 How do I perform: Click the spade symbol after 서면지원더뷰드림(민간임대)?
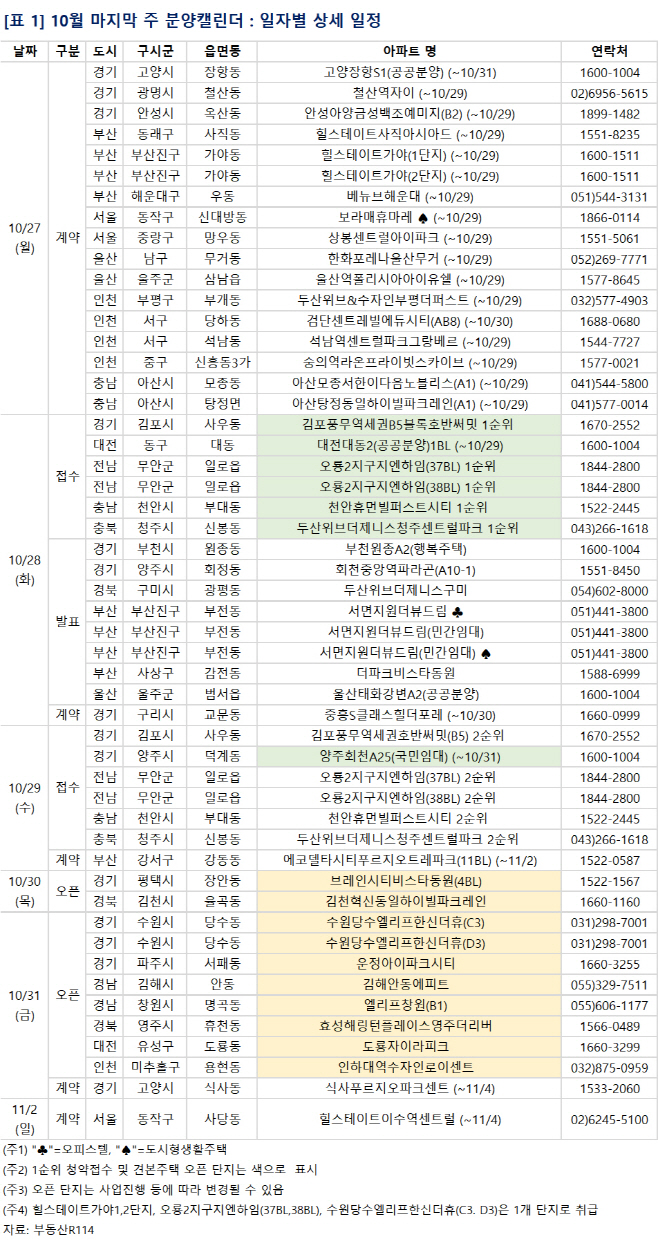point(484,653)
